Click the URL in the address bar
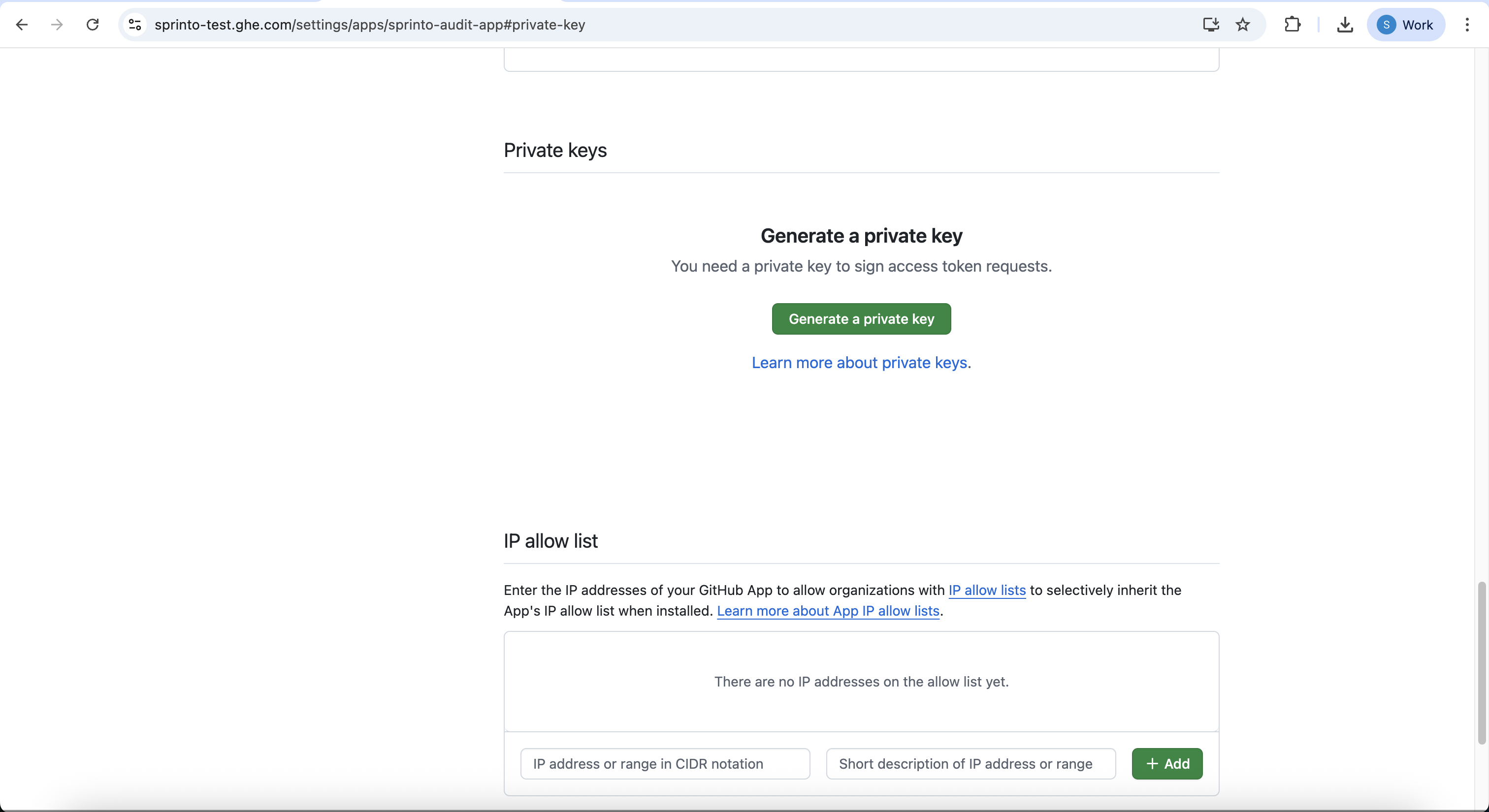1489x812 pixels. (x=370, y=25)
